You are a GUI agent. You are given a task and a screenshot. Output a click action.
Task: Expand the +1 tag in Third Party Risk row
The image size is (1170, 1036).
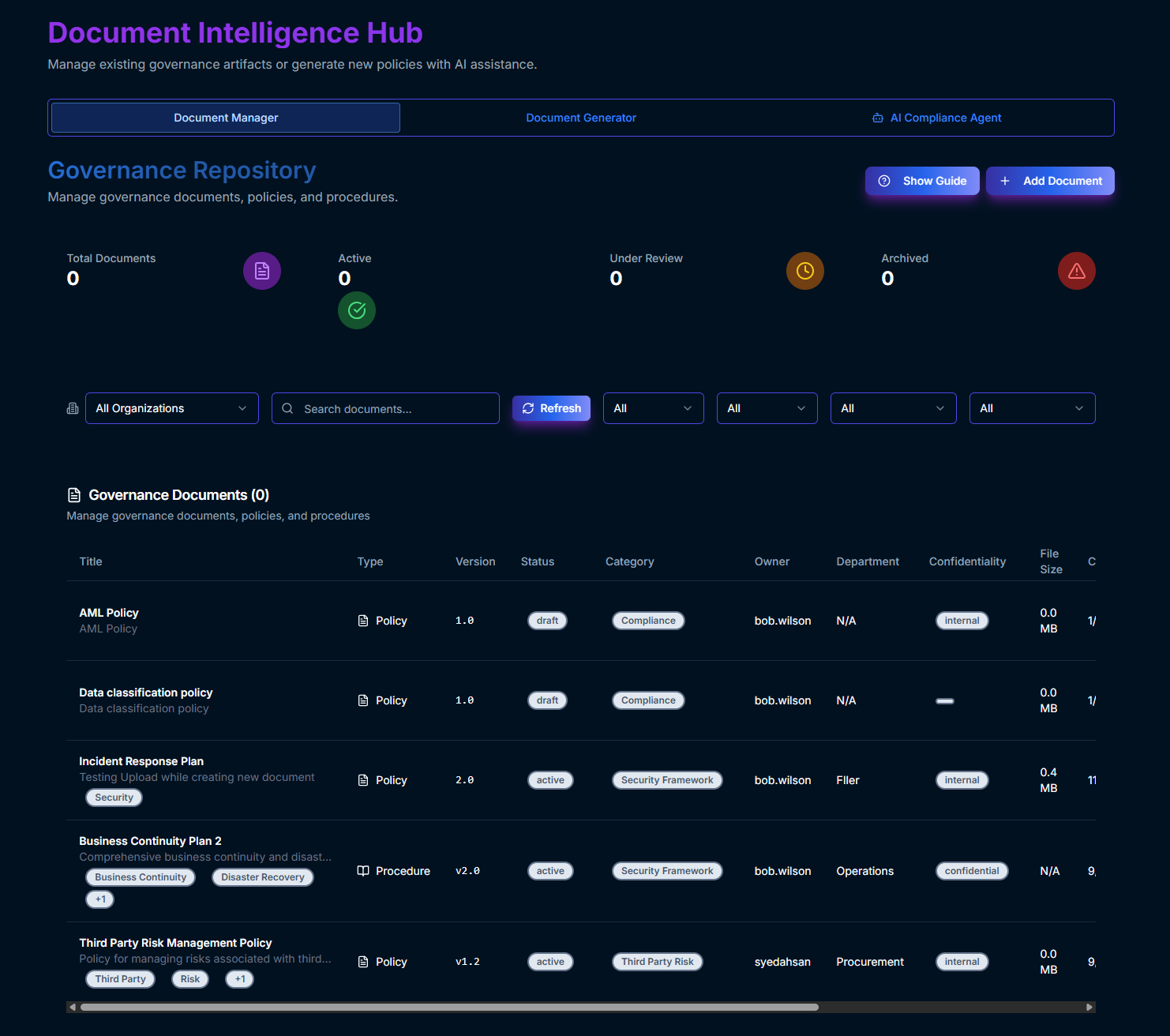point(240,979)
